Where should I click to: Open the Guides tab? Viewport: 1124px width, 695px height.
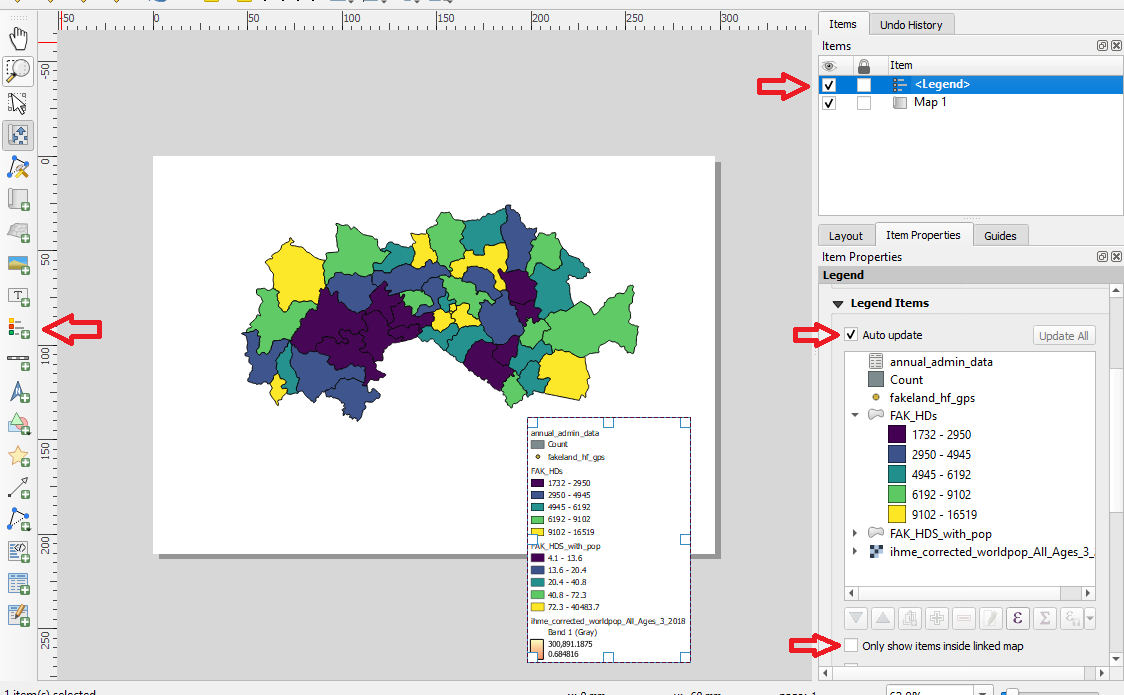[1000, 236]
